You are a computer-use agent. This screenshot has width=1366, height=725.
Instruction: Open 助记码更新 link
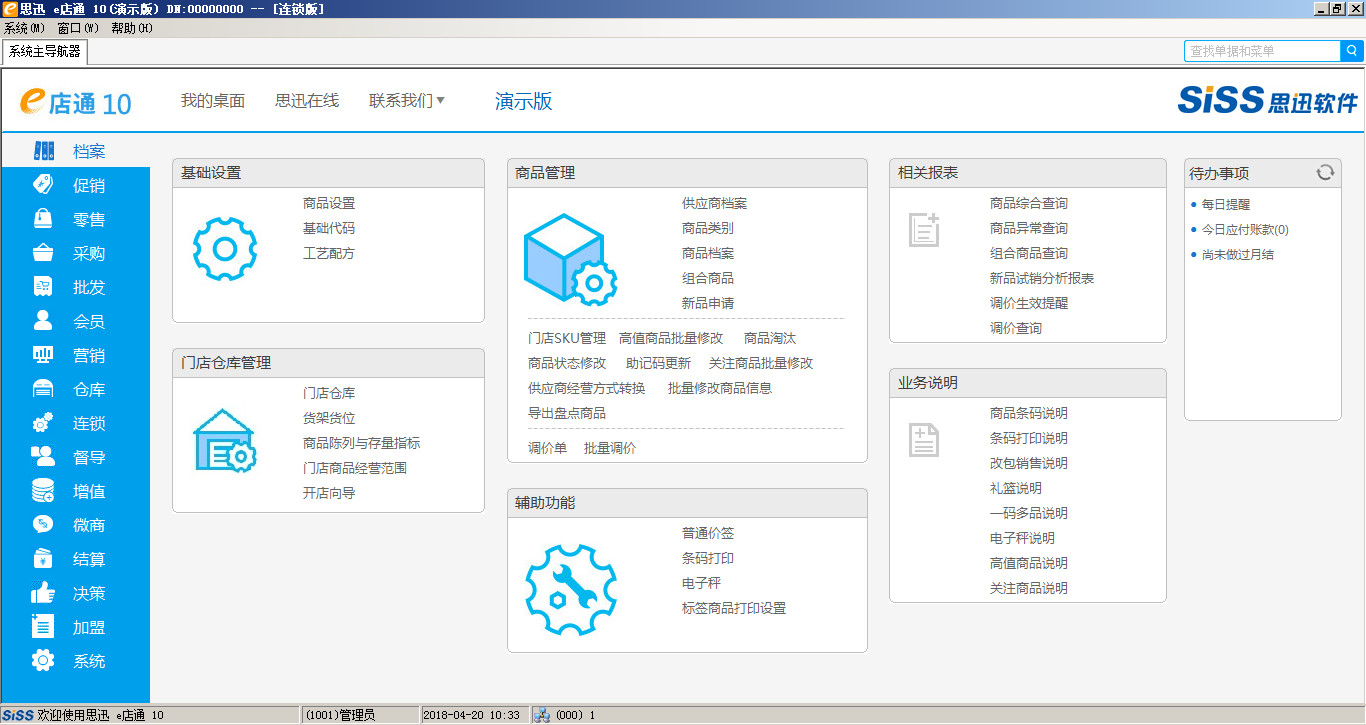658,363
